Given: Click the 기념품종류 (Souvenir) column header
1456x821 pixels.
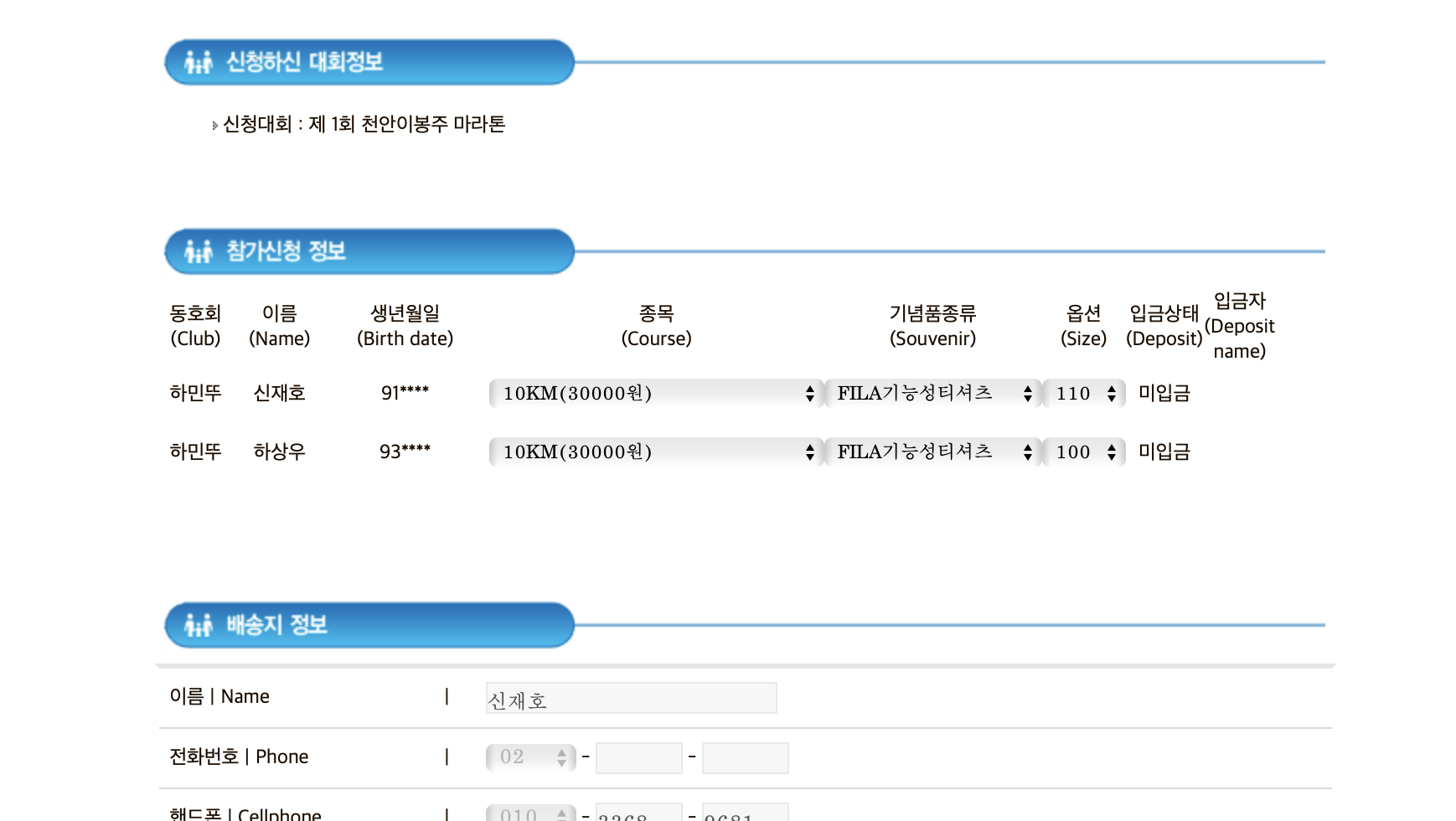Looking at the screenshot, I should pyautogui.click(x=932, y=325).
